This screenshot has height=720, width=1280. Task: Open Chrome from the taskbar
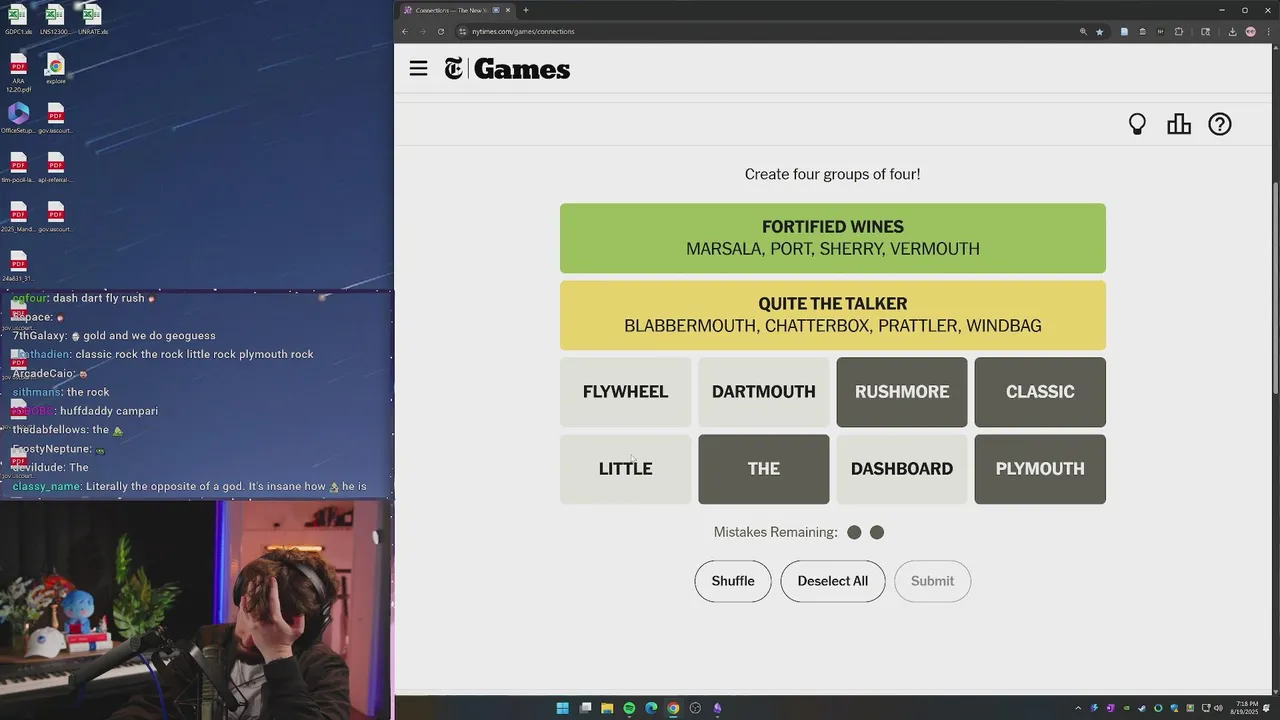coord(673,708)
